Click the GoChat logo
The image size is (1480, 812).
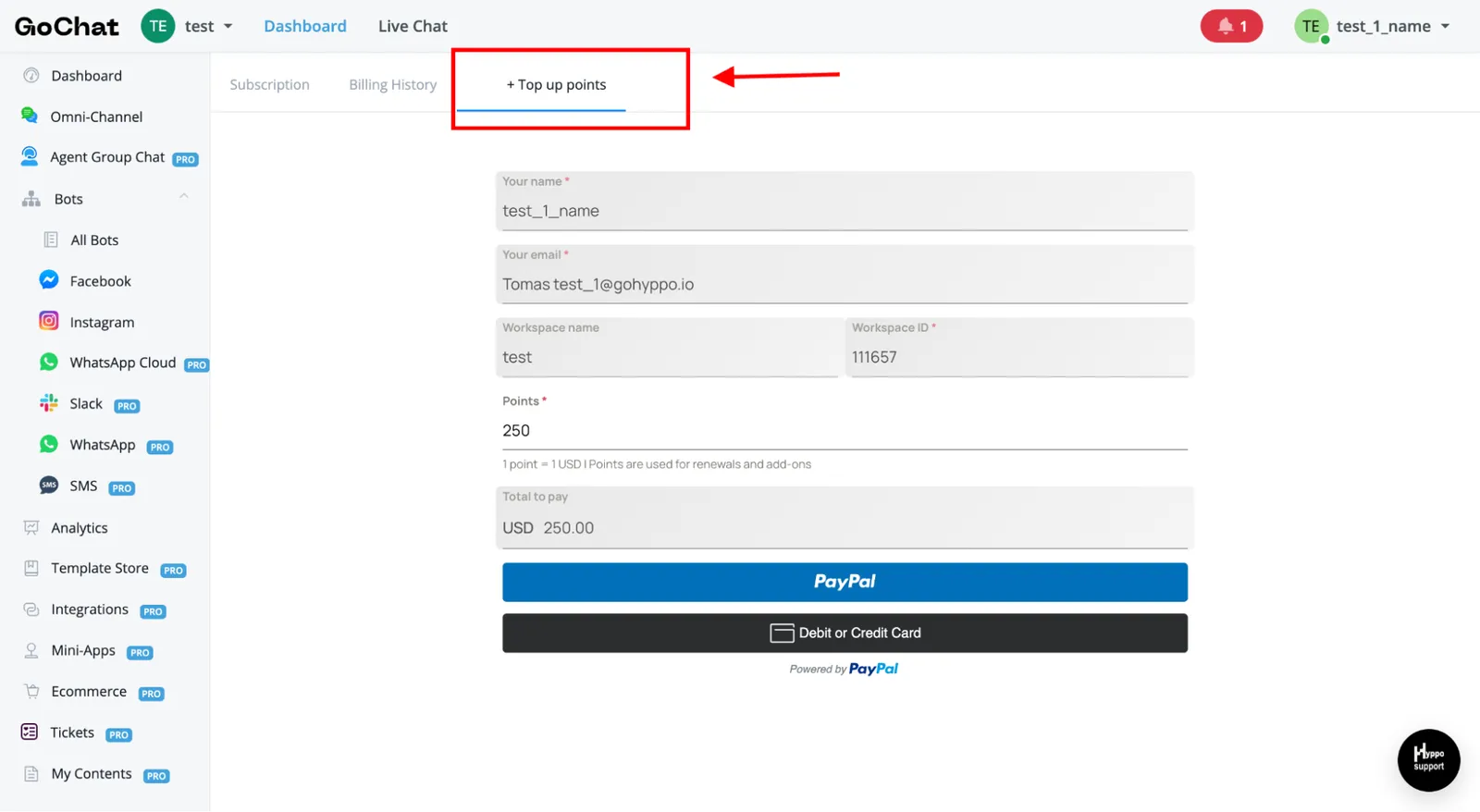coord(67,27)
